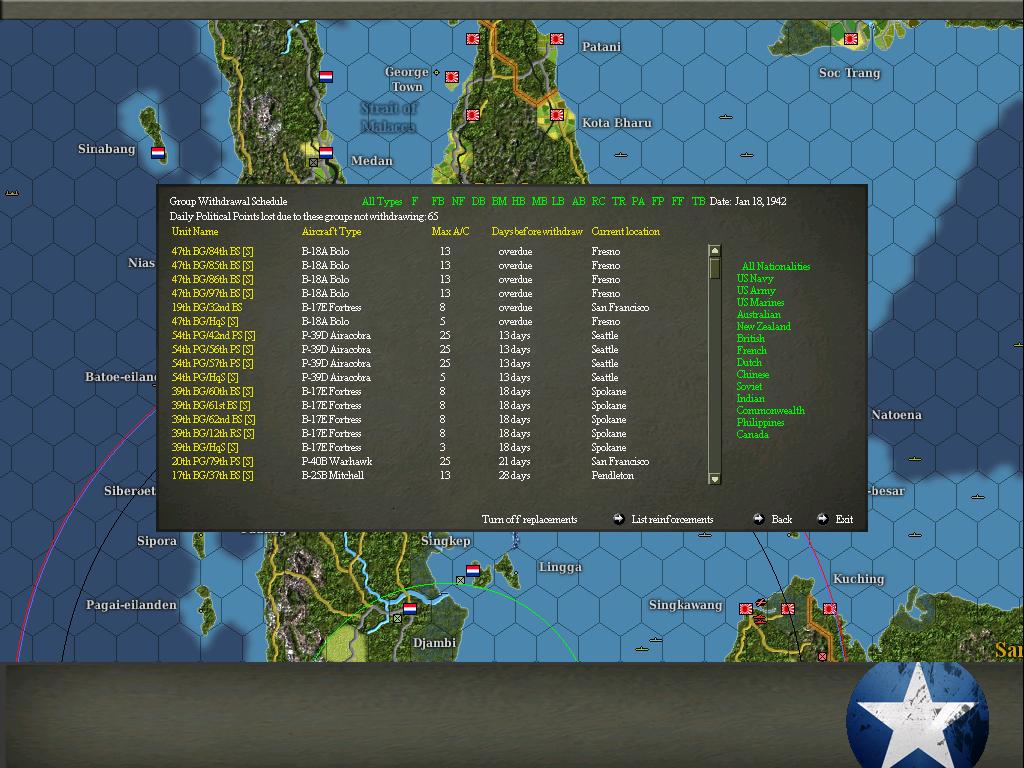Filter groups by Canada
Image resolution: width=1024 pixels, height=768 pixels.
click(x=752, y=434)
